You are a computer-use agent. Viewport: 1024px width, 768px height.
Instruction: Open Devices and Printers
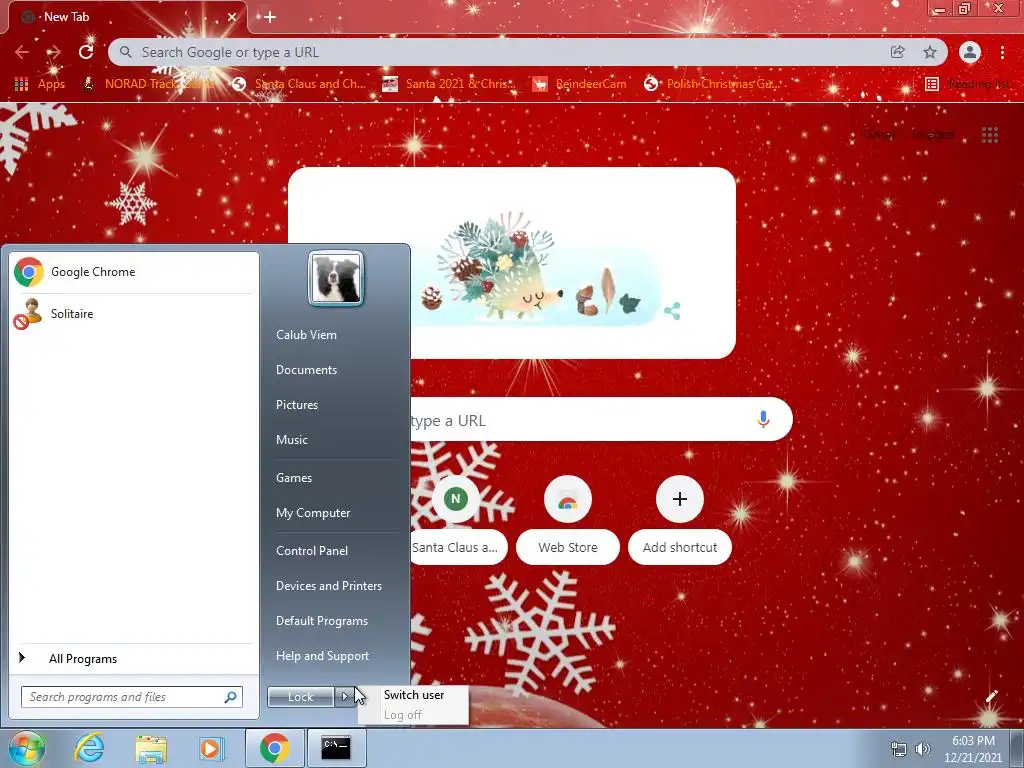328,586
